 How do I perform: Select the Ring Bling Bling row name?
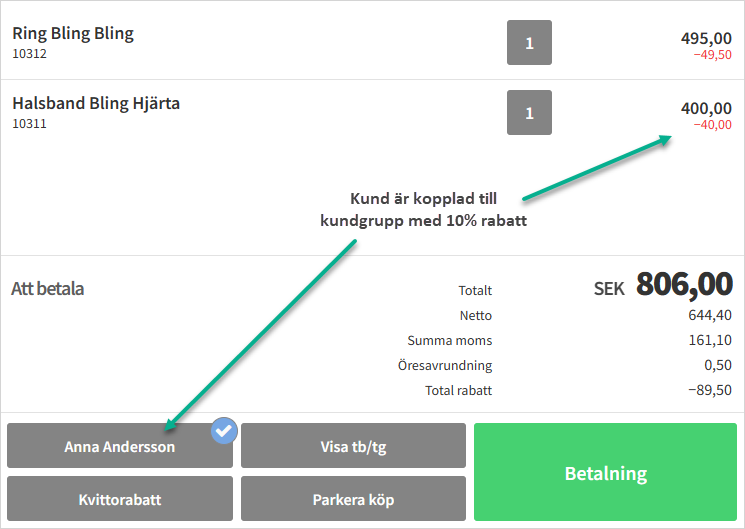coord(73,33)
